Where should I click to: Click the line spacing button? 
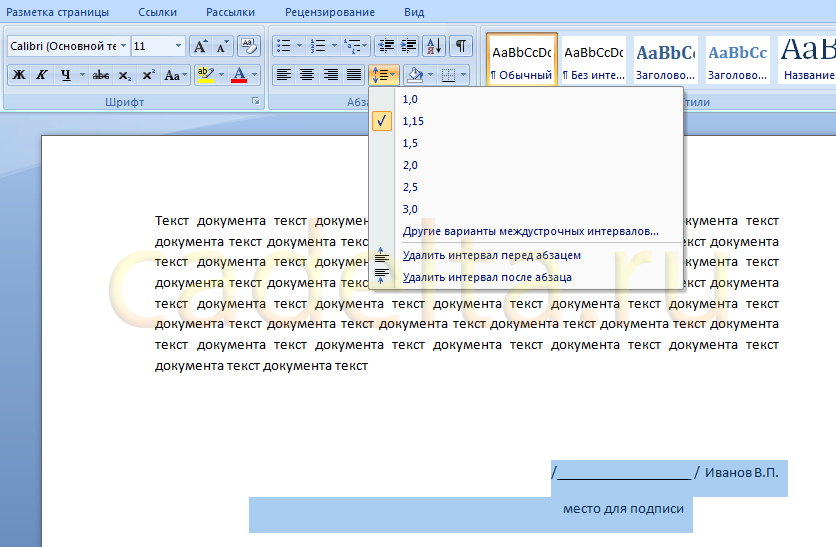(383, 75)
